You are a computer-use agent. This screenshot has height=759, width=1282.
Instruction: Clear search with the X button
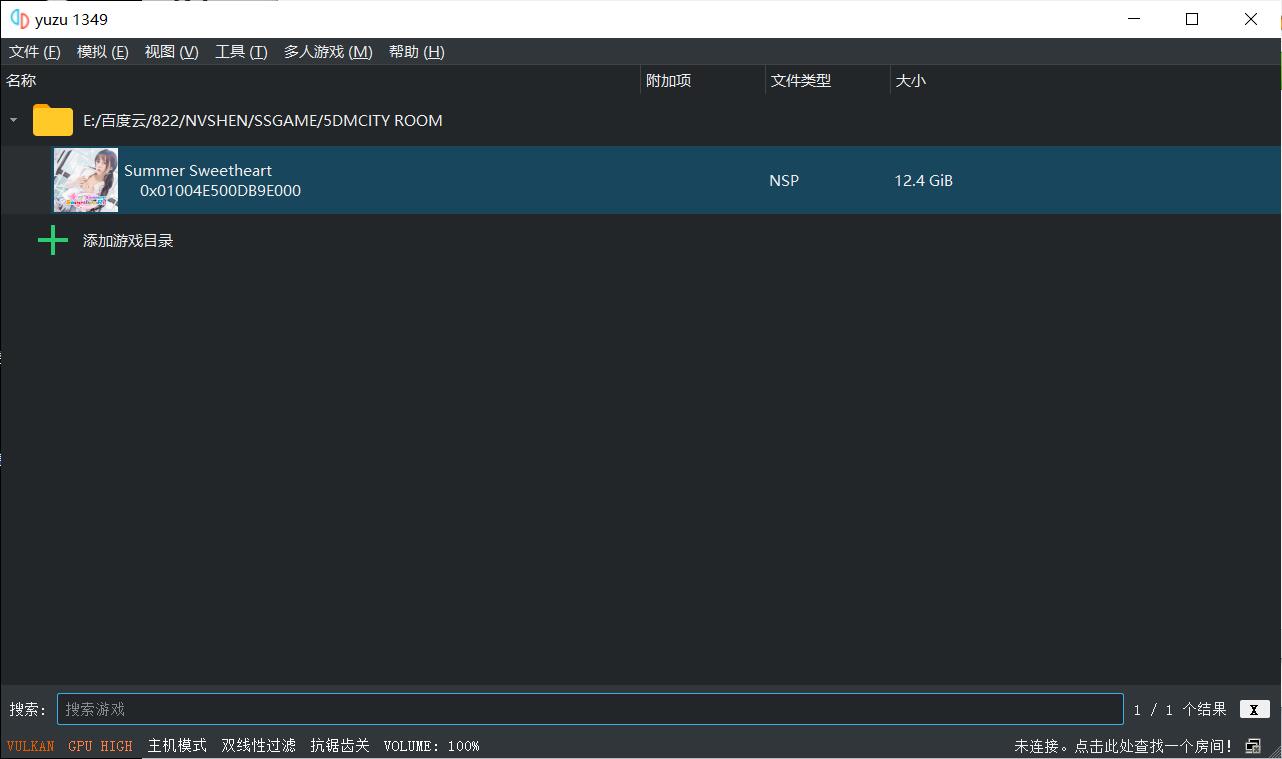click(x=1254, y=709)
